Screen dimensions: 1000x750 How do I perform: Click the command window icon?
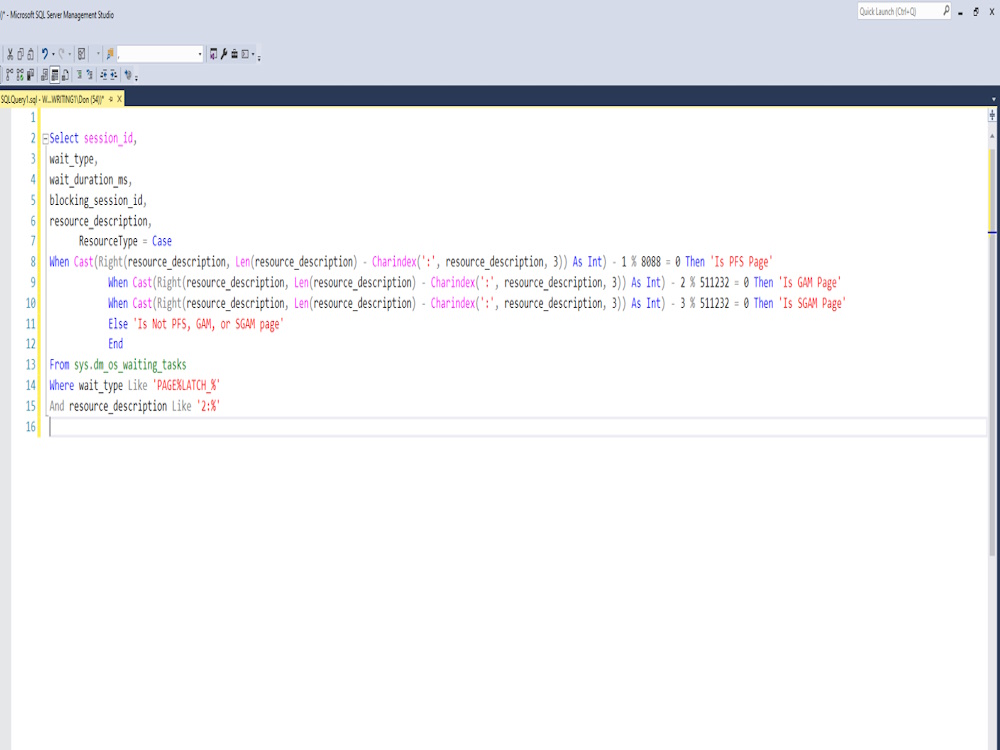pyautogui.click(x=245, y=54)
